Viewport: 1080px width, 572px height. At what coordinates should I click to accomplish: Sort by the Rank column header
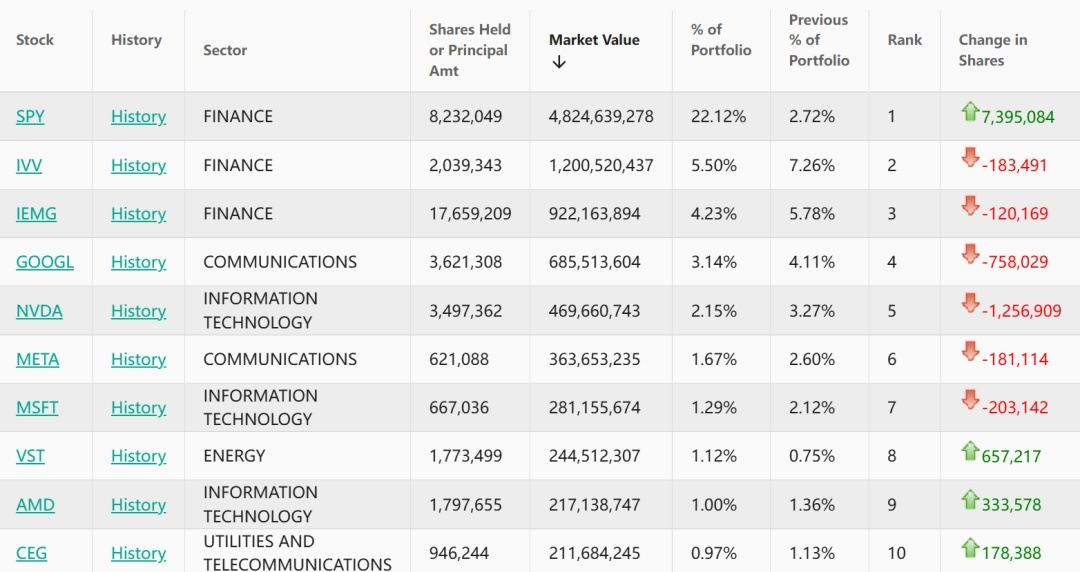(x=904, y=40)
